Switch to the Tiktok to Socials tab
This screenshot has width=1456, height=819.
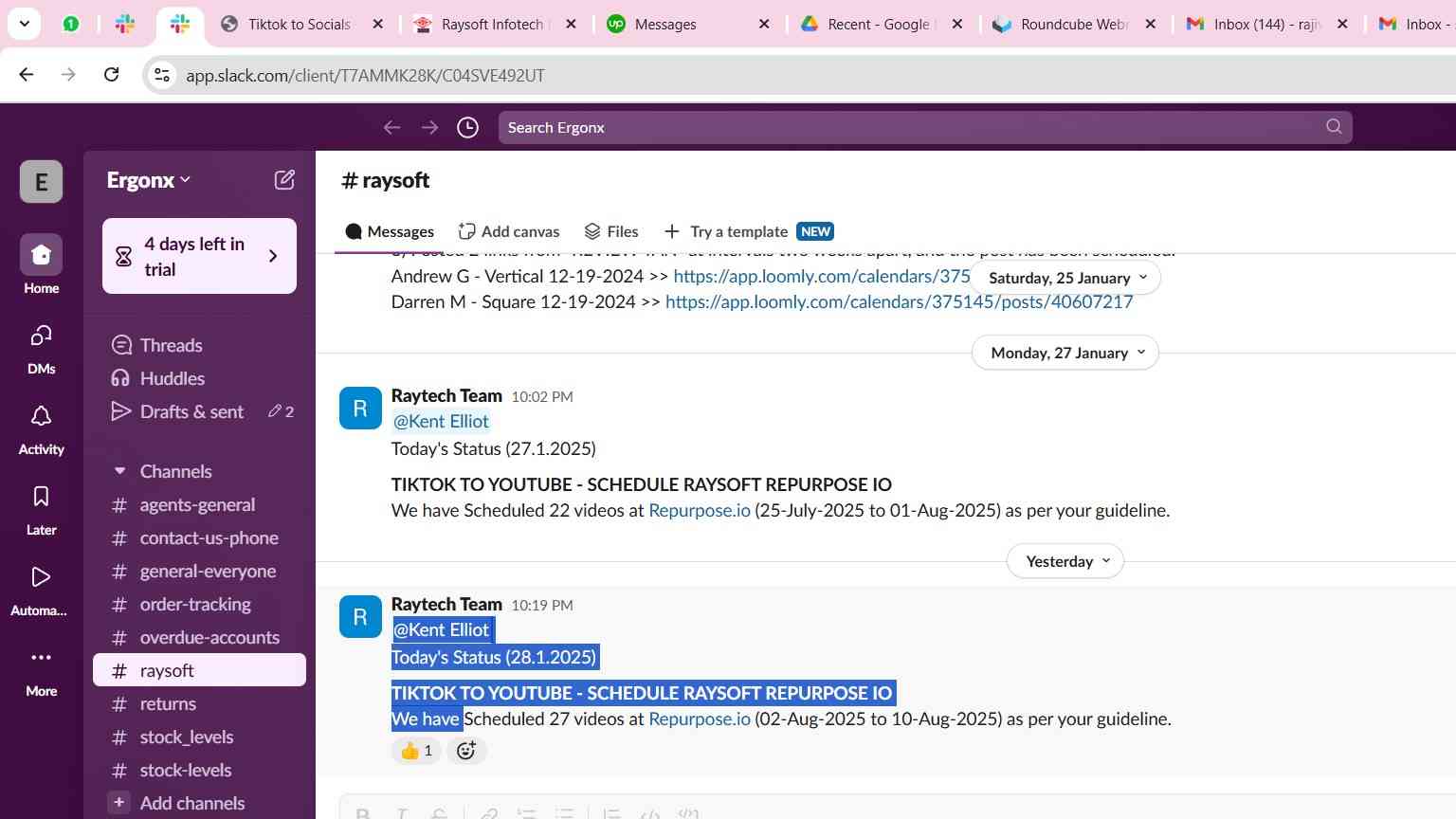pos(300,24)
